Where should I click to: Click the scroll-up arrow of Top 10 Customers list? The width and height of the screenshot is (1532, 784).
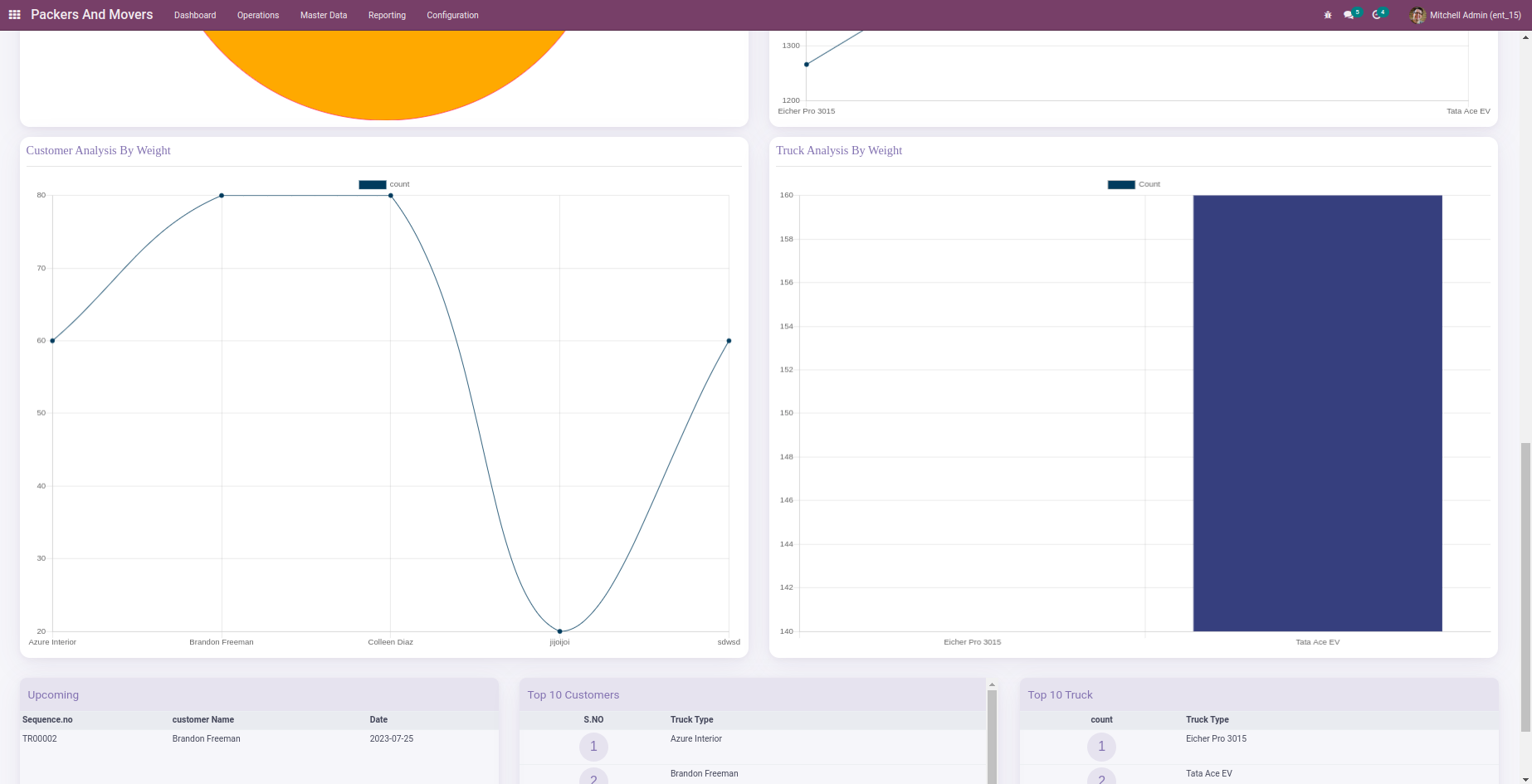pos(992,684)
